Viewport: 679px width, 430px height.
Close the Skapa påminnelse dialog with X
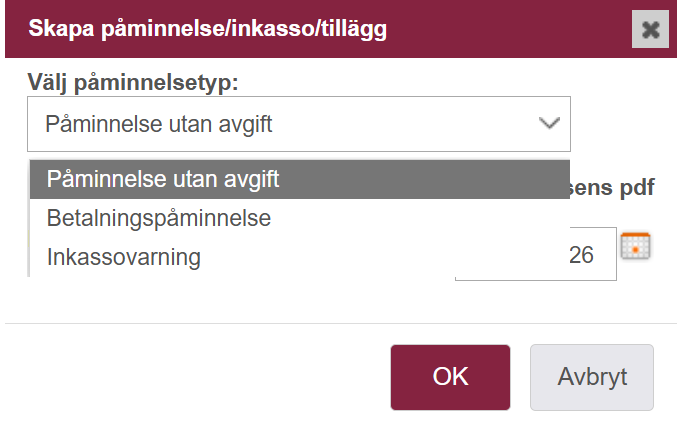(650, 29)
